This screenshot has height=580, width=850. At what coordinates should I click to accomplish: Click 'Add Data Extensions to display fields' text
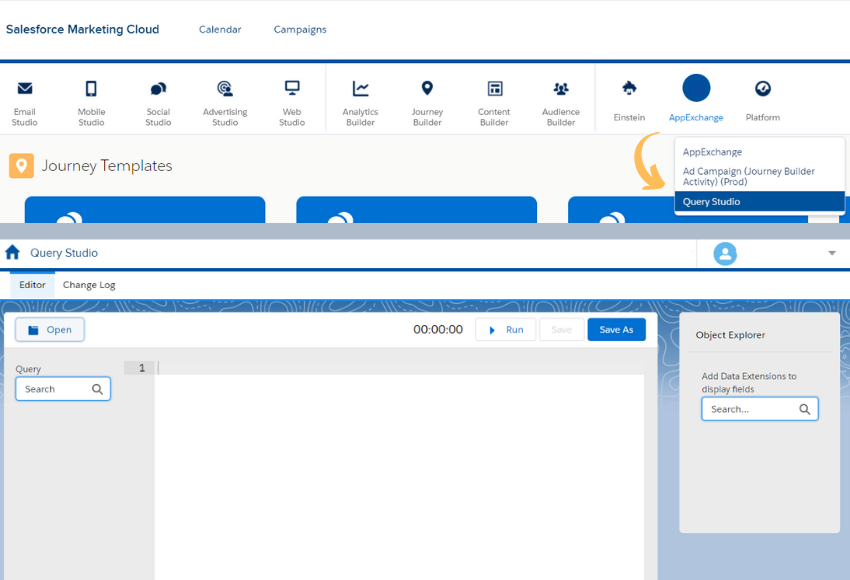[x=749, y=382]
